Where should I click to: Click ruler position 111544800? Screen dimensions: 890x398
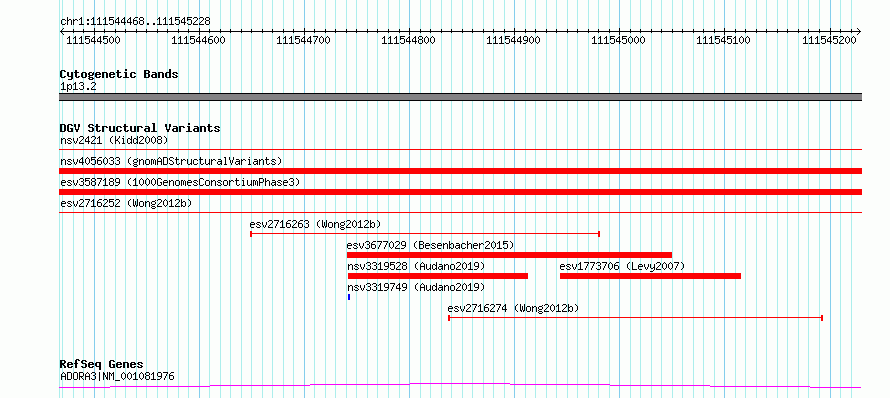tap(408, 40)
